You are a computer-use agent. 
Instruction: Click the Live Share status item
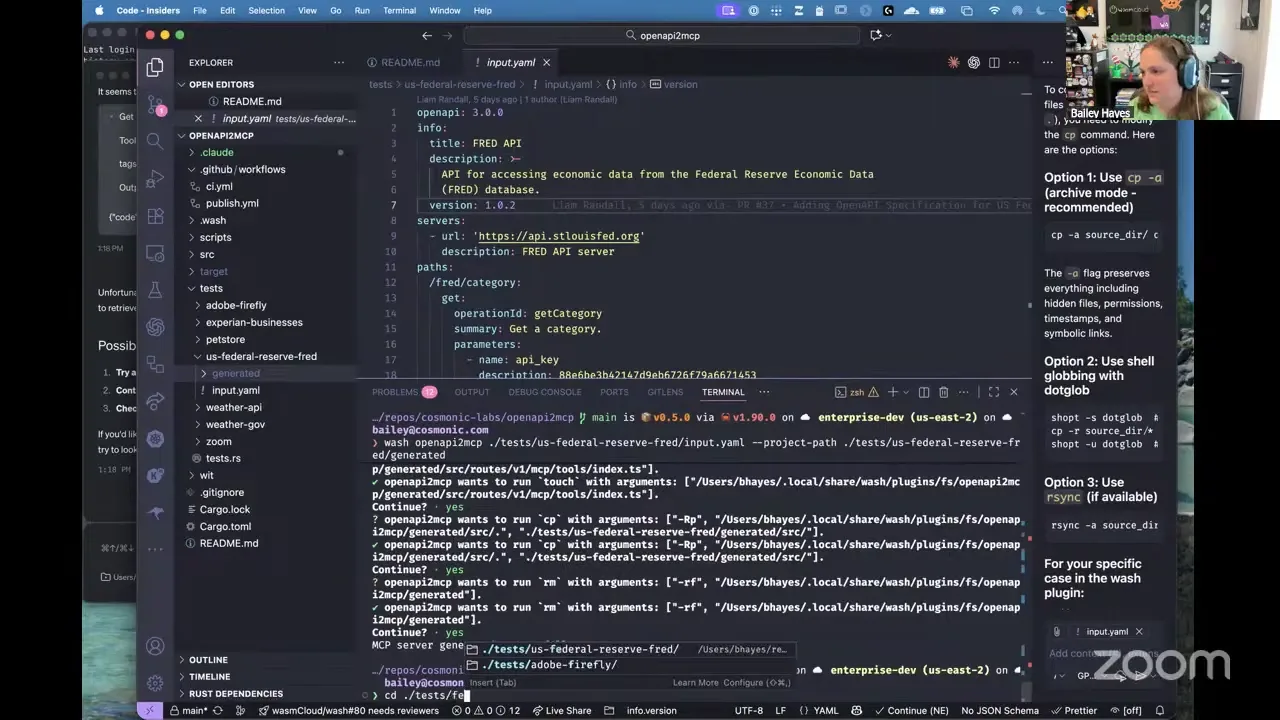point(560,711)
